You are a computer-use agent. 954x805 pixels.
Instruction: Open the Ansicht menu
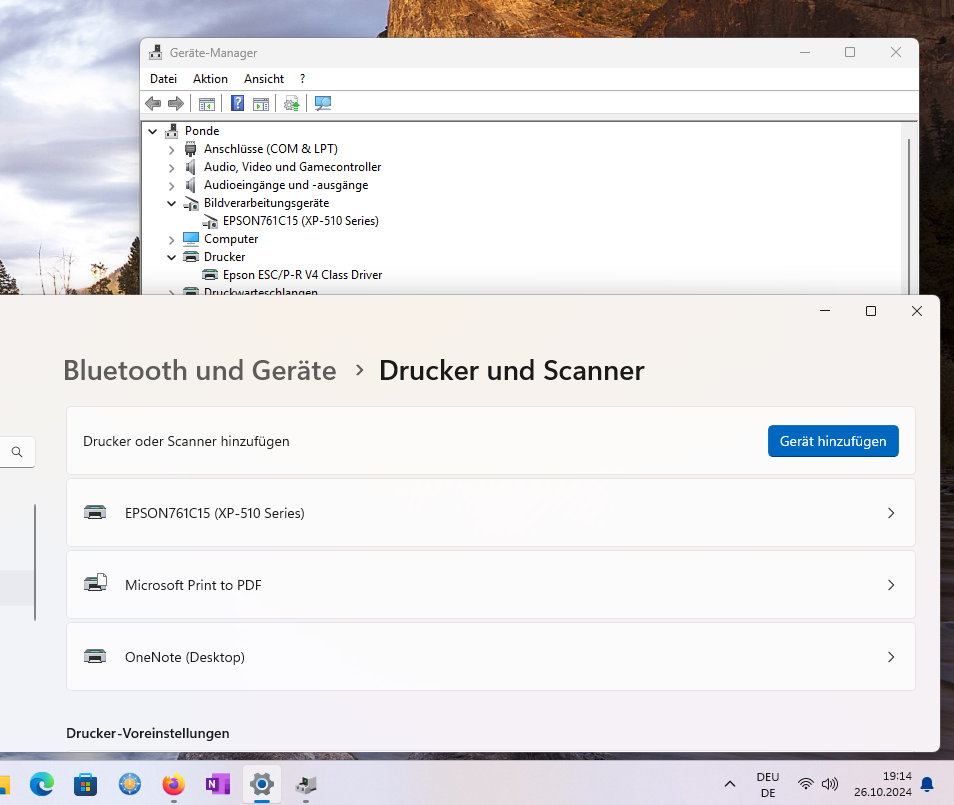[264, 78]
